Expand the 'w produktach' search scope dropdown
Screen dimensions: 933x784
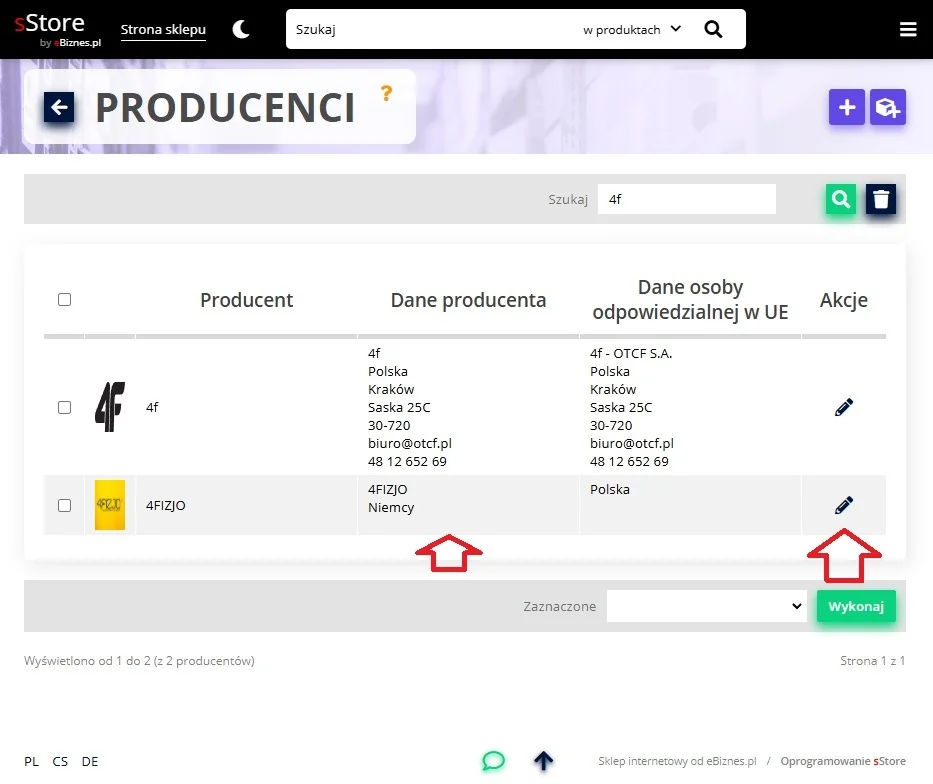click(631, 29)
